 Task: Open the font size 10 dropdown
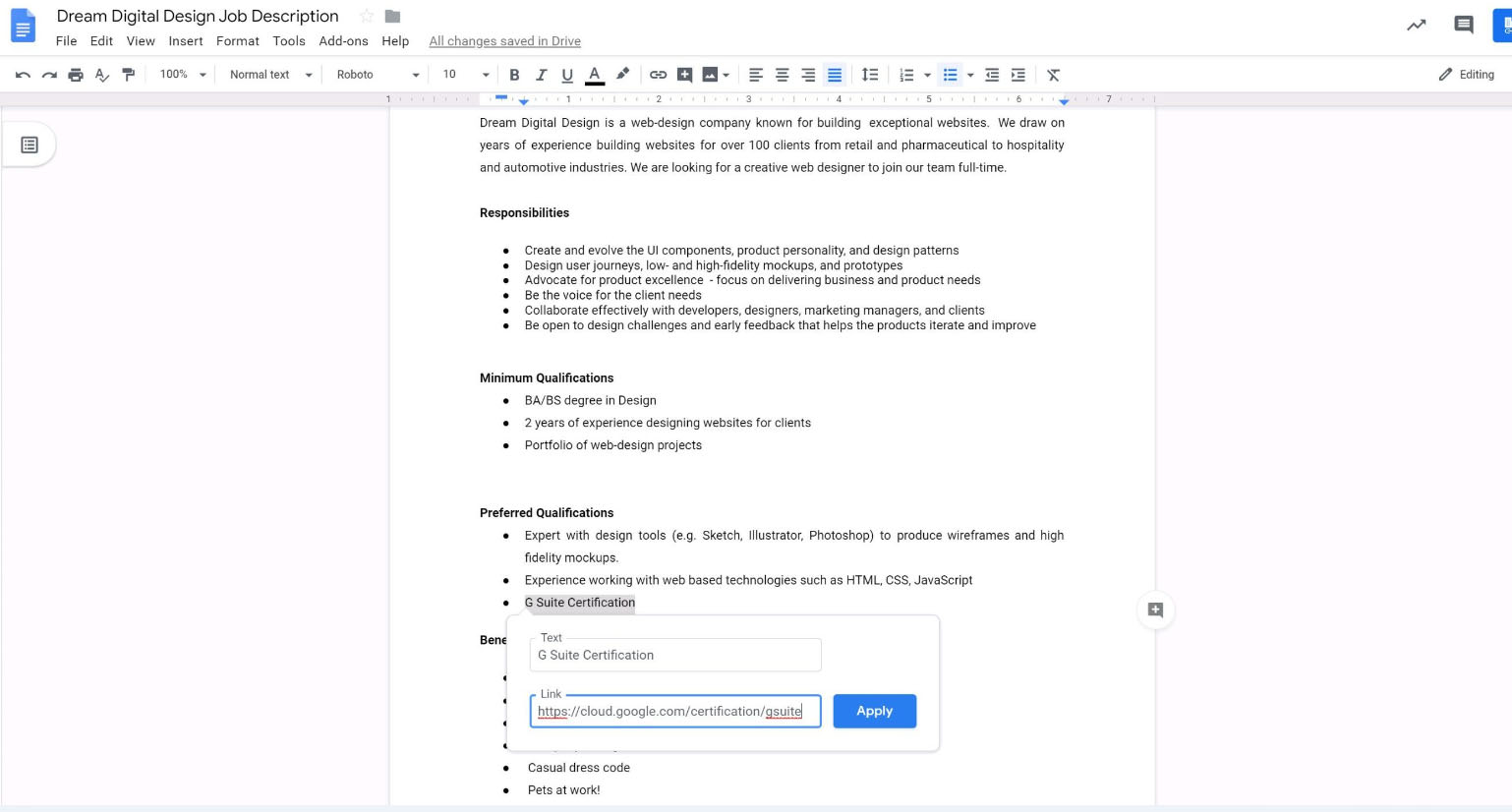pyautogui.click(x=465, y=75)
